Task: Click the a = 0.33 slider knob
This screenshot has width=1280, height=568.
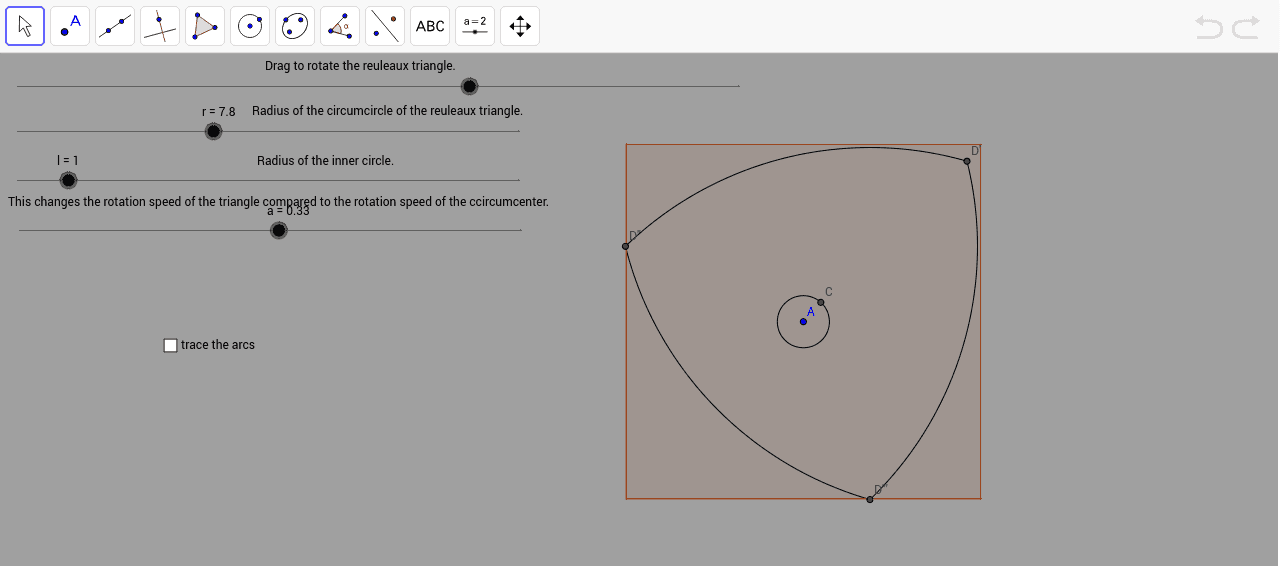Action: coord(279,230)
